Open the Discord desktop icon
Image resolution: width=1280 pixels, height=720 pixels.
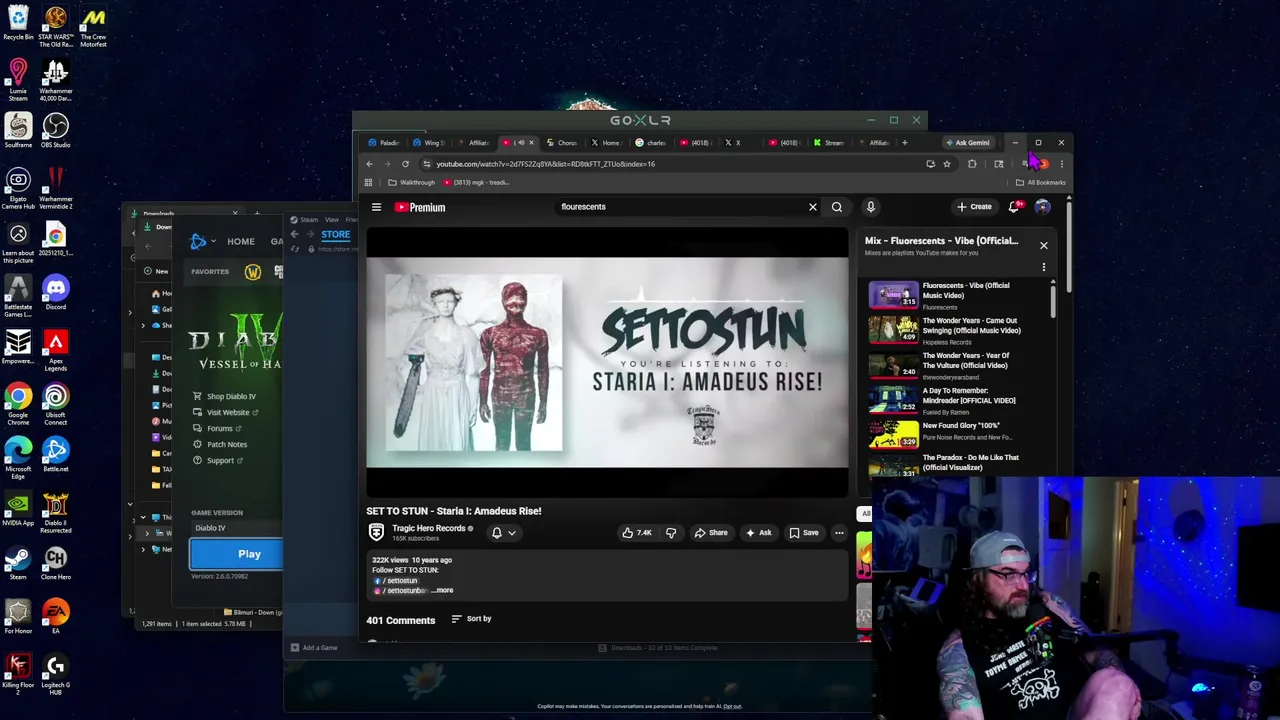click(x=56, y=293)
